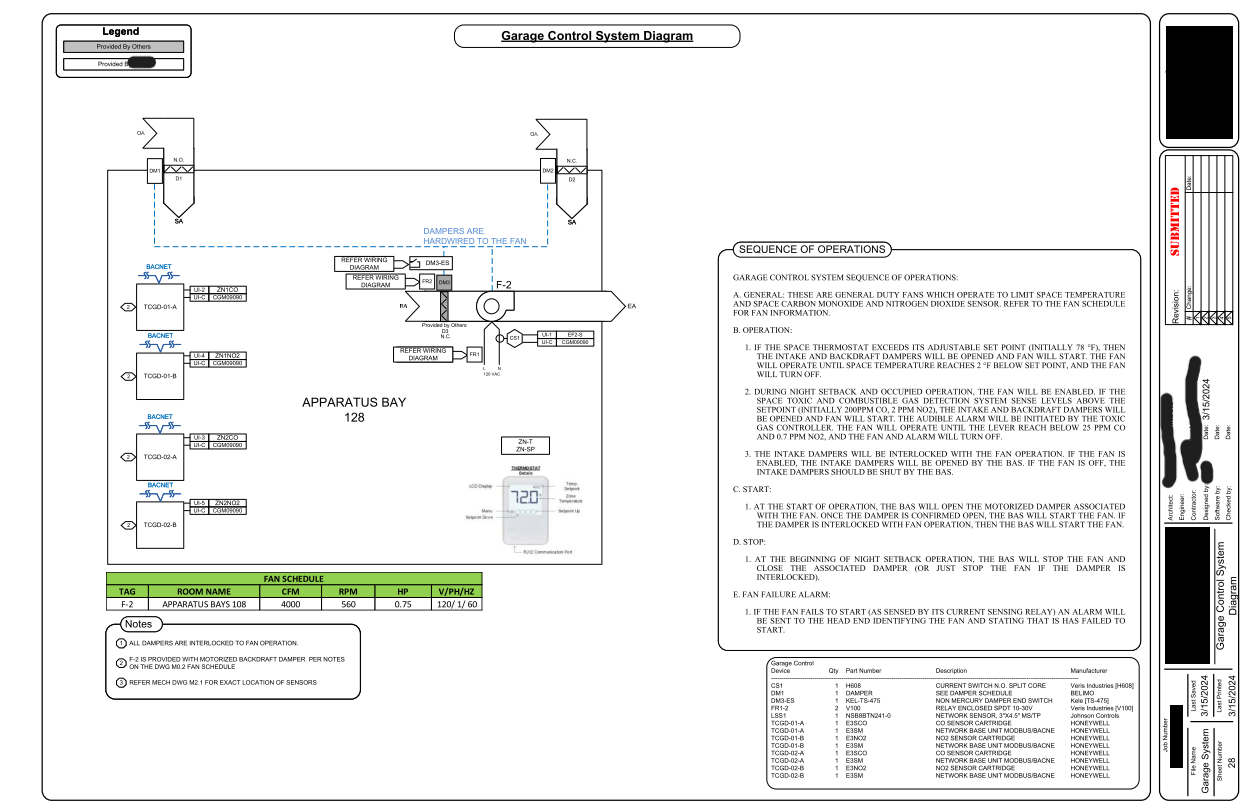Click the BELIMO manufacturer entry

1082,694
